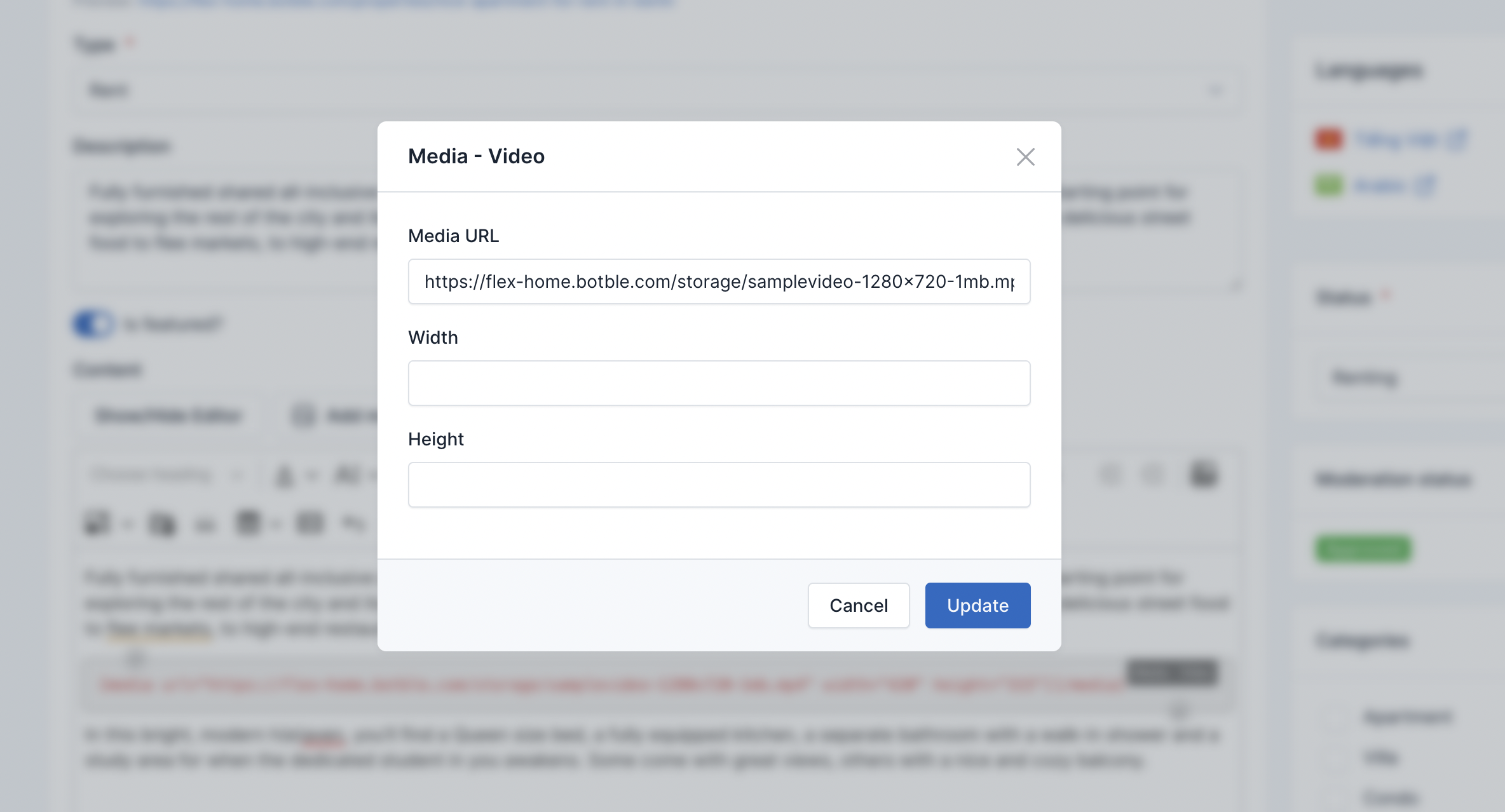
Task: Click the blue Update button
Action: (x=977, y=606)
